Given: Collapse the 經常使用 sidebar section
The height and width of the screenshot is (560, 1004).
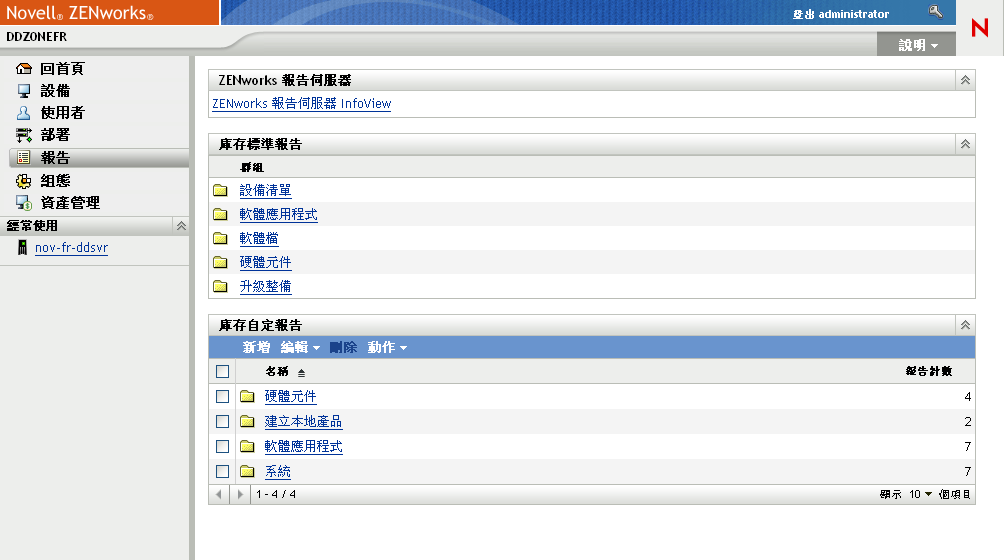Looking at the screenshot, I should 181,226.
